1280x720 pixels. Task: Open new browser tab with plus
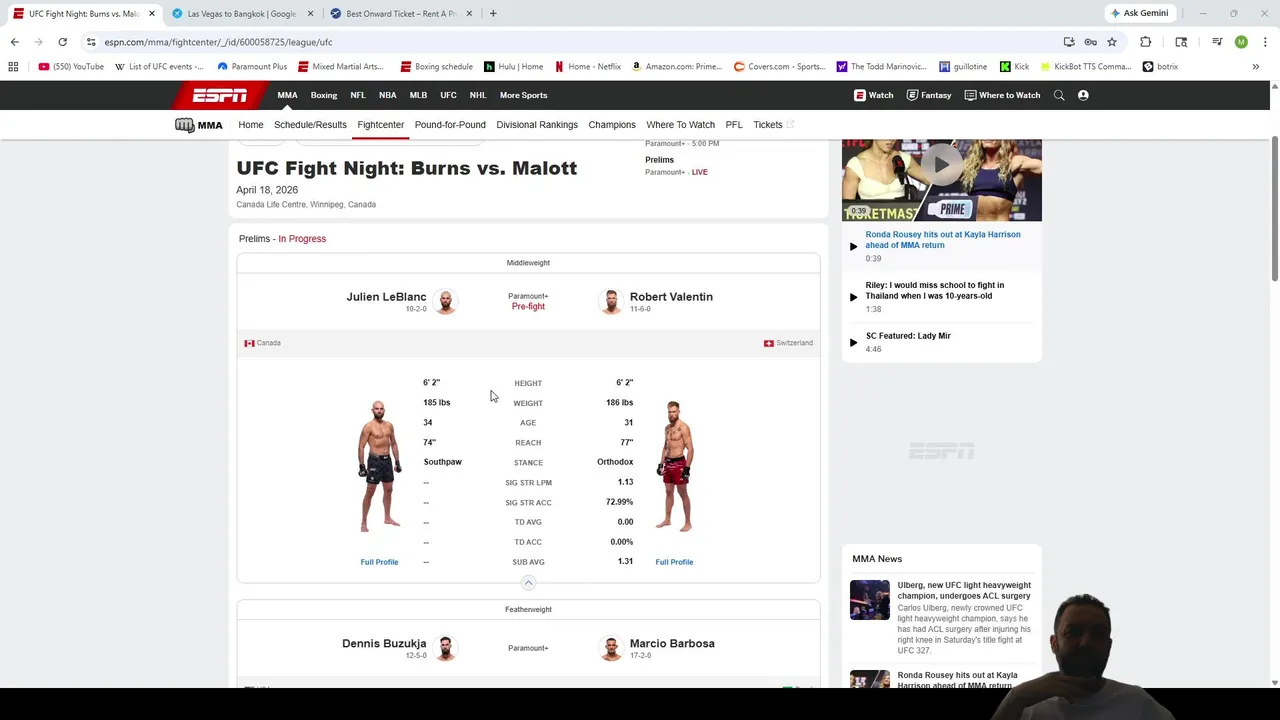point(493,13)
